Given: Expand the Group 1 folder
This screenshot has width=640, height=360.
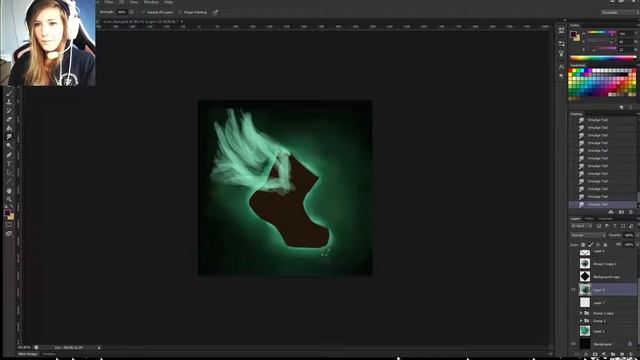Looking at the screenshot, I should click(x=581, y=321).
